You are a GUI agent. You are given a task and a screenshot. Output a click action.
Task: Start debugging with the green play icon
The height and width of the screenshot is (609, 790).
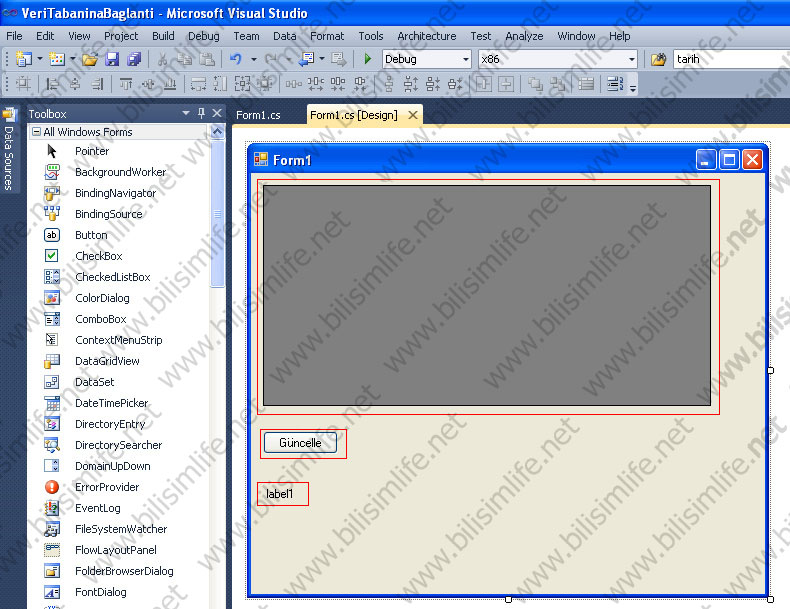point(368,59)
